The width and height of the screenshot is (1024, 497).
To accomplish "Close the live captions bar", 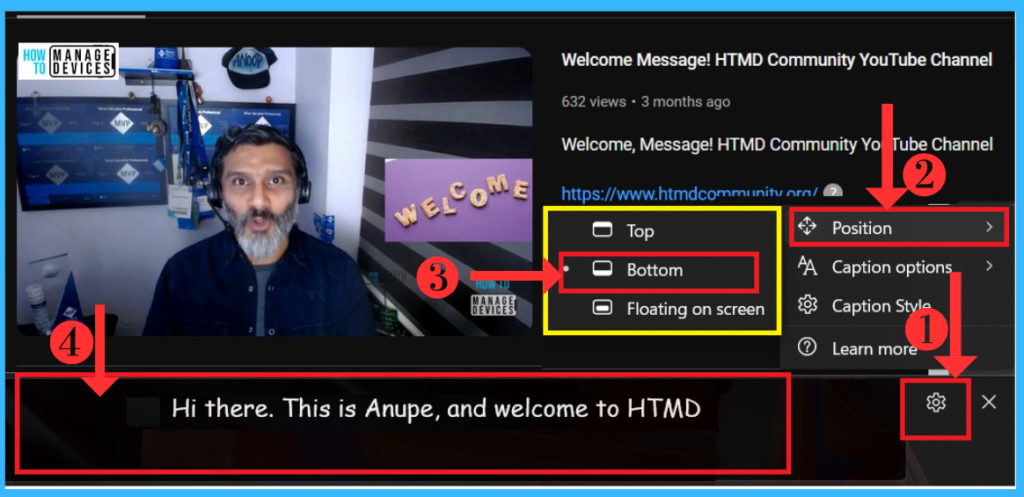I will (x=989, y=402).
